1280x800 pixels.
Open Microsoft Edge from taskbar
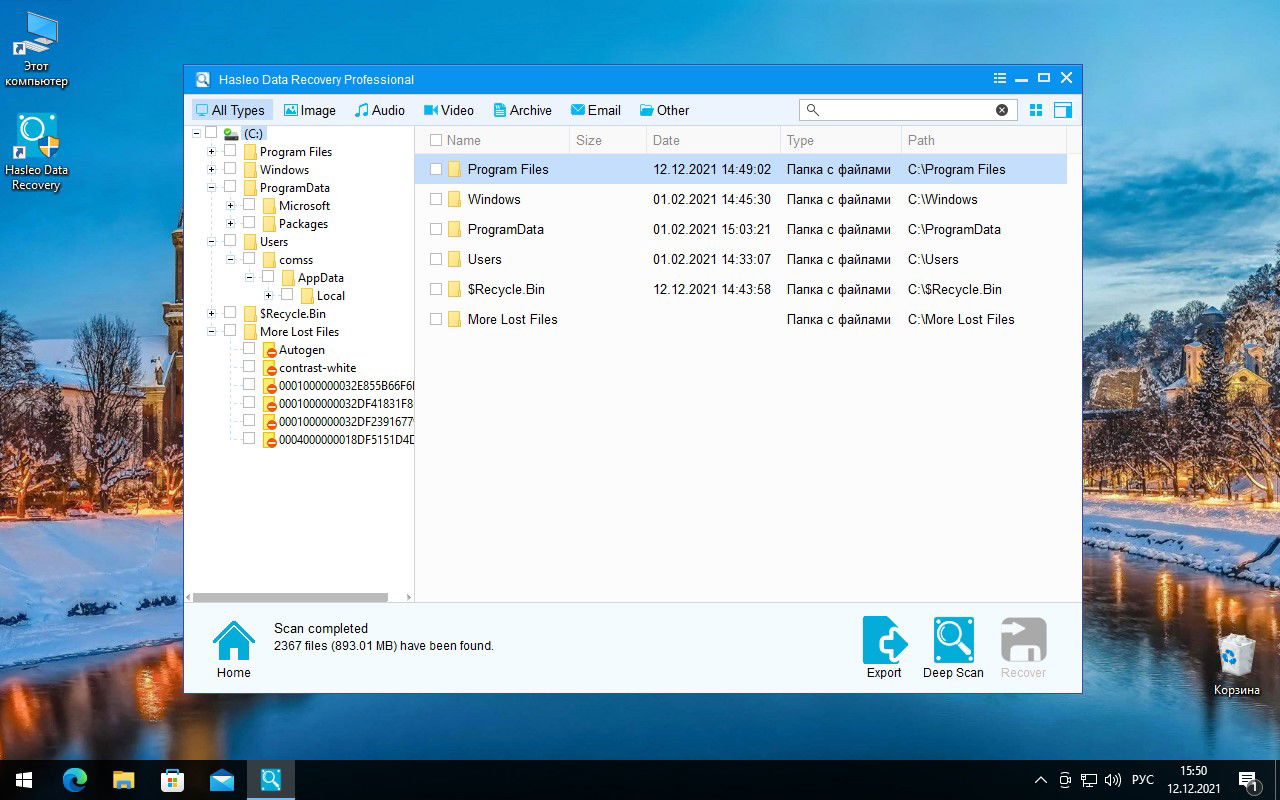(x=75, y=780)
